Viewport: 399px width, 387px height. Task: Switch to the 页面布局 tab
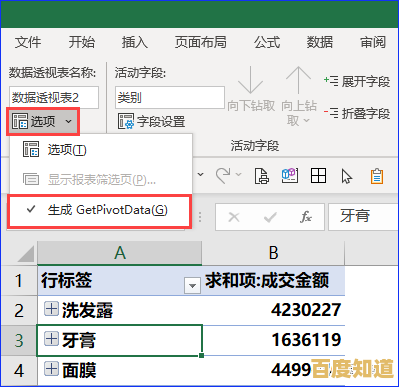point(201,42)
